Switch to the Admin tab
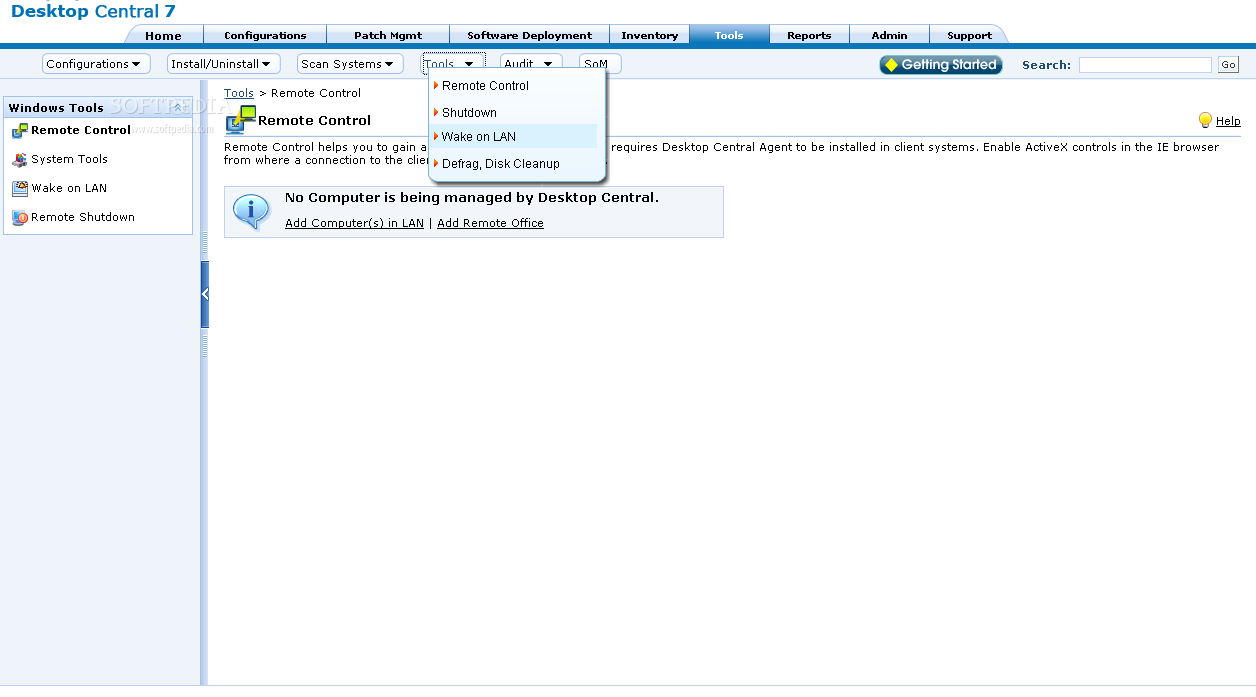 click(889, 35)
